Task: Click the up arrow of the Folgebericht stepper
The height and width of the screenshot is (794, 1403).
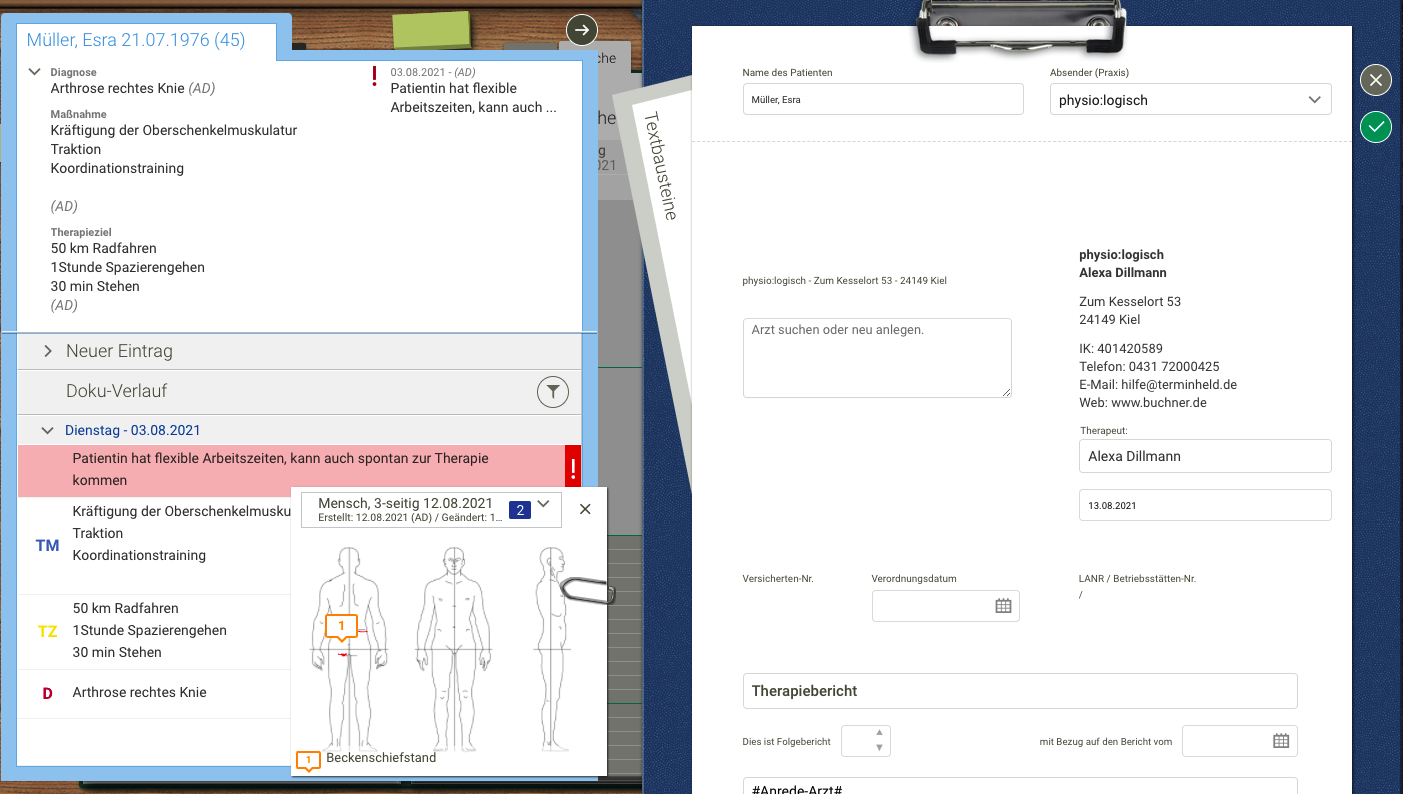Action: coord(879,733)
